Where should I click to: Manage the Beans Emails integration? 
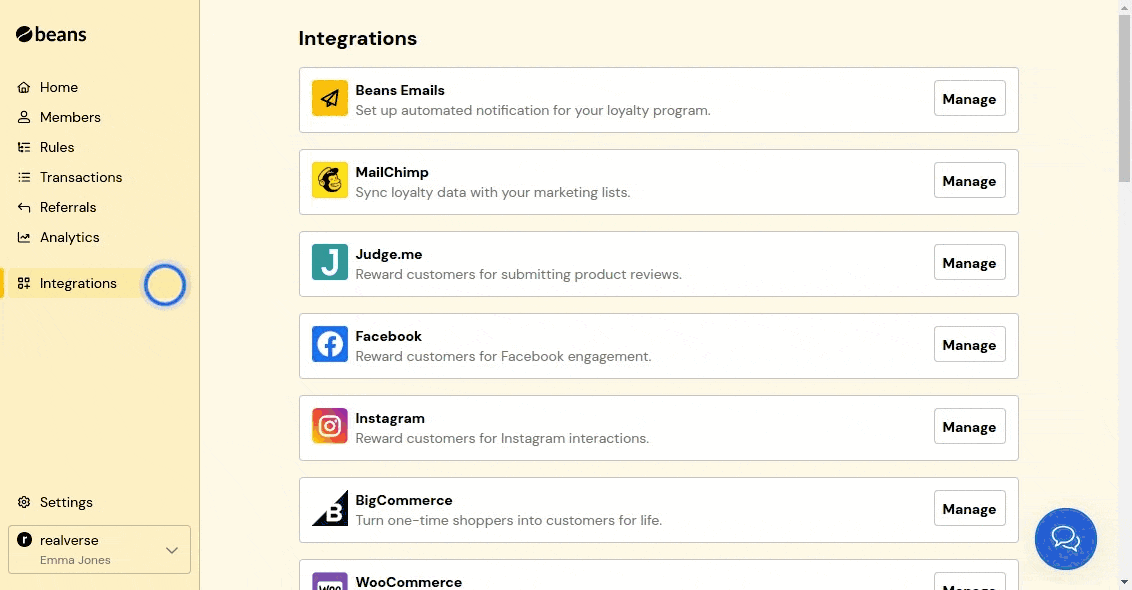pyautogui.click(x=970, y=99)
